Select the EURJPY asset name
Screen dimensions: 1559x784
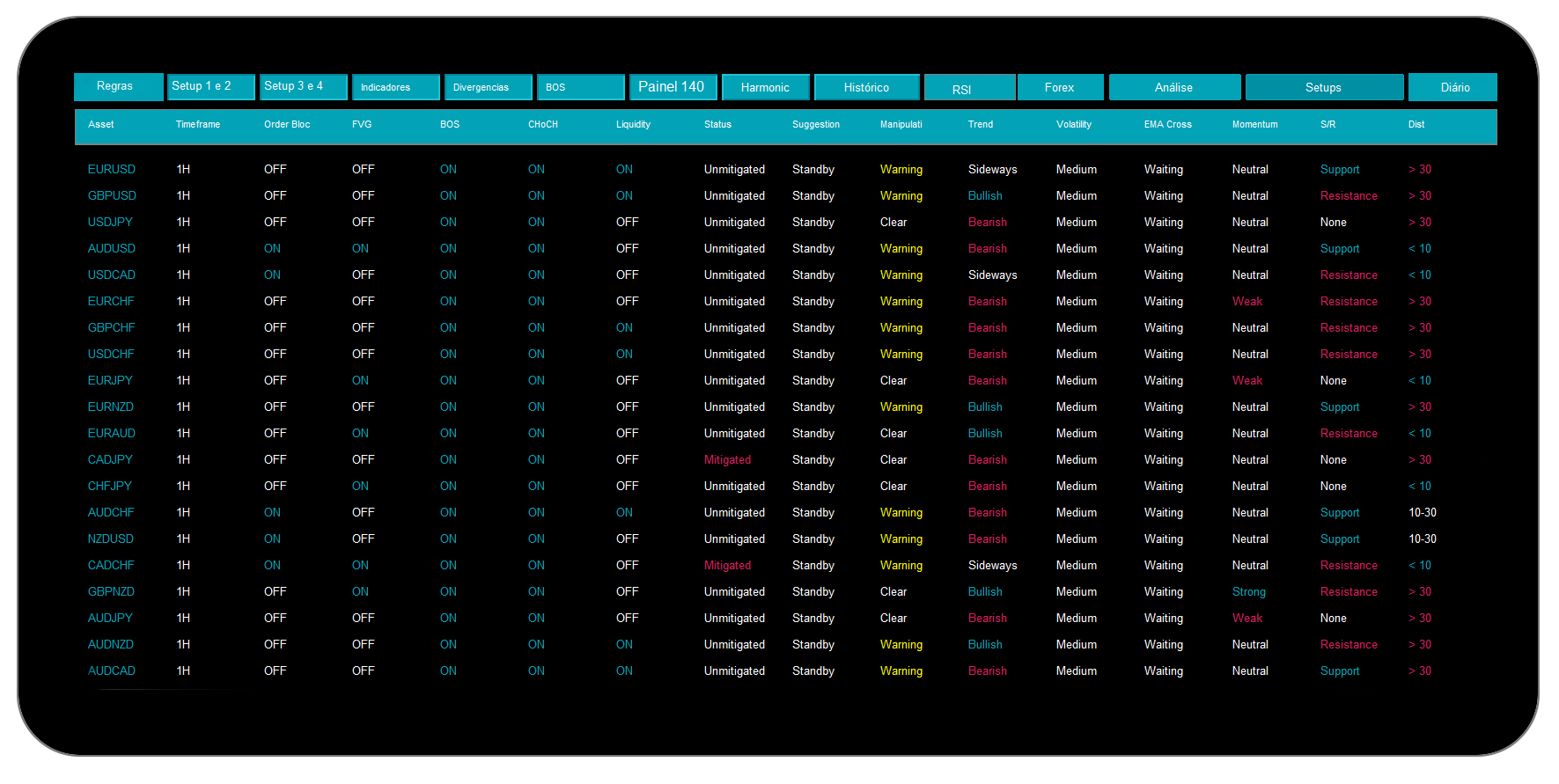tap(110, 381)
